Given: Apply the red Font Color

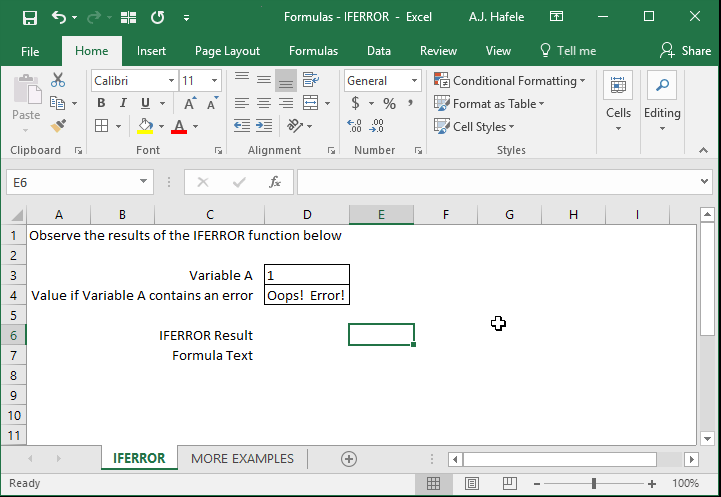Looking at the screenshot, I should point(179,126).
